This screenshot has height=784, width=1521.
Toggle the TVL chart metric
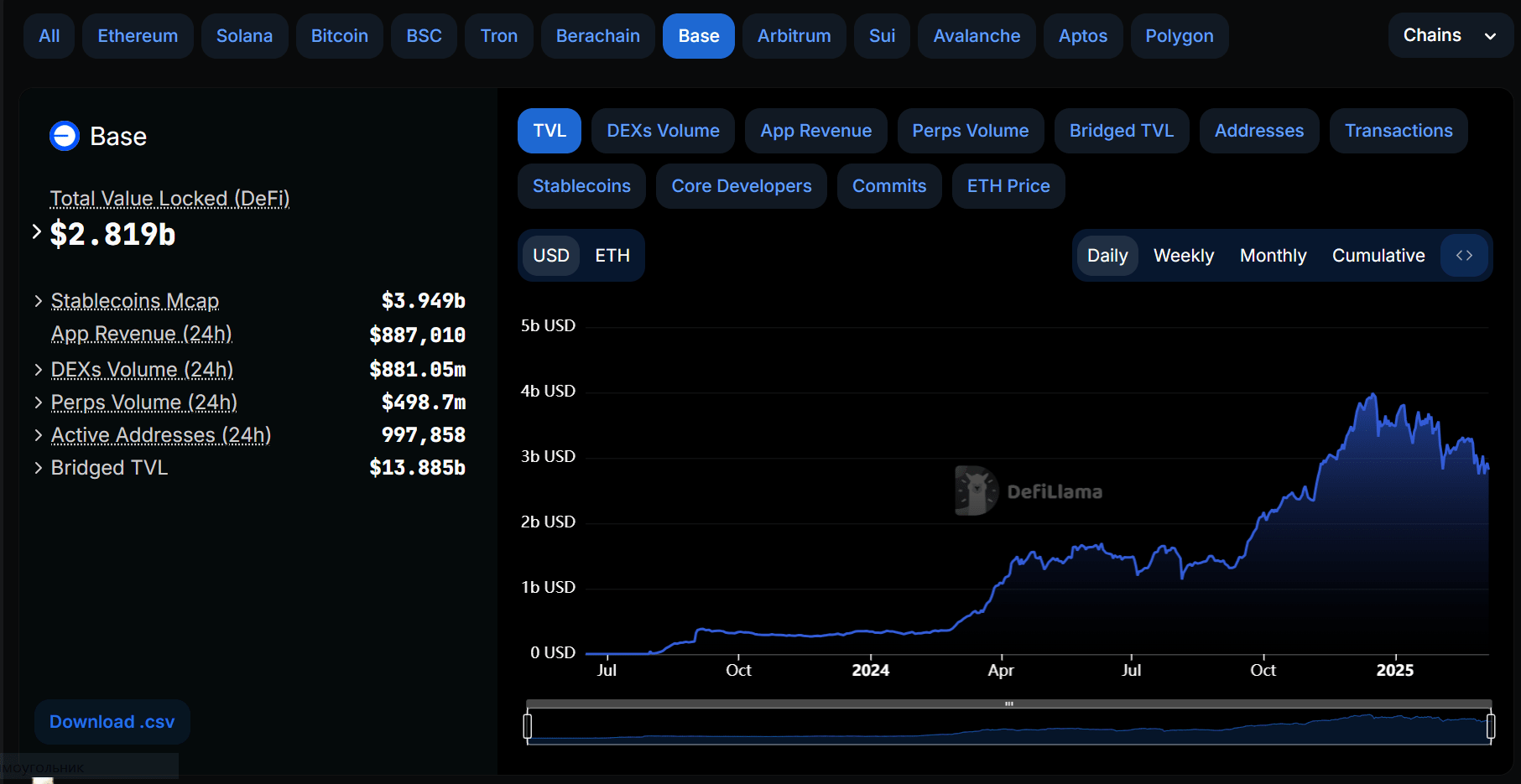tap(550, 131)
